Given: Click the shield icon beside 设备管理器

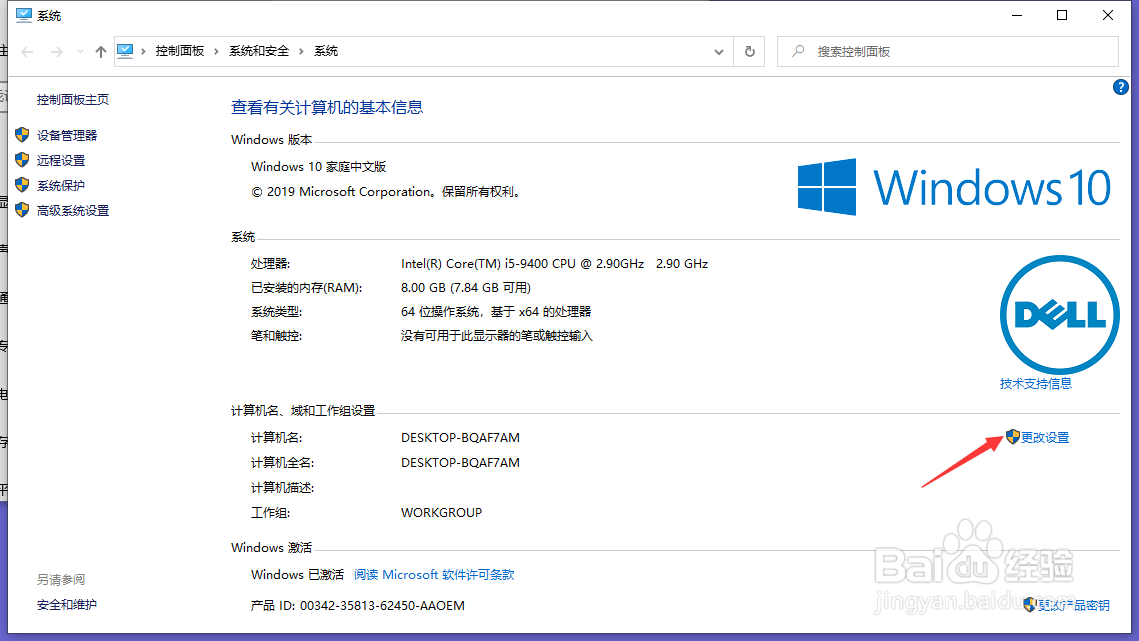Looking at the screenshot, I should click(x=22, y=134).
